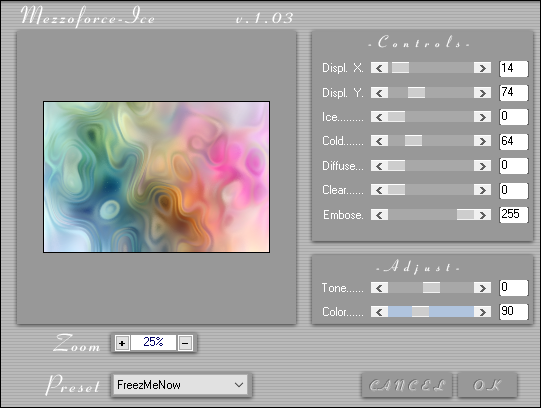541x408 pixels.
Task: Zoom in with the plus button
Action: [x=122, y=343]
